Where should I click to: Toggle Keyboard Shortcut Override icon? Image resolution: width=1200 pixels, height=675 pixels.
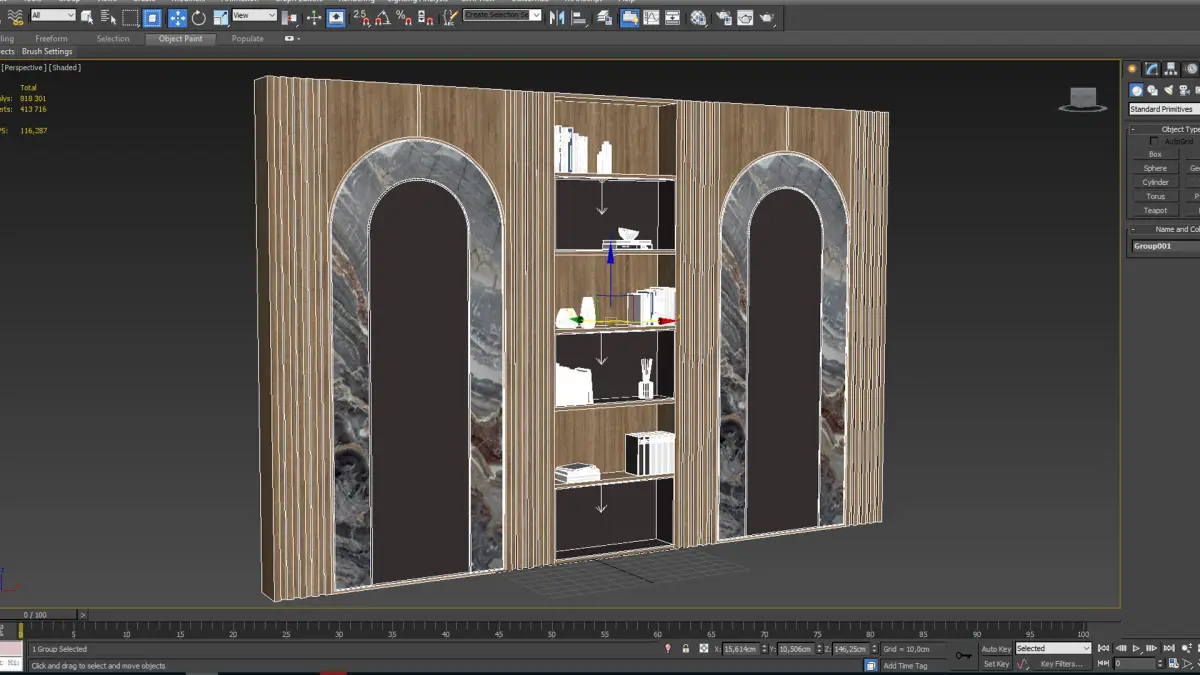pos(336,18)
